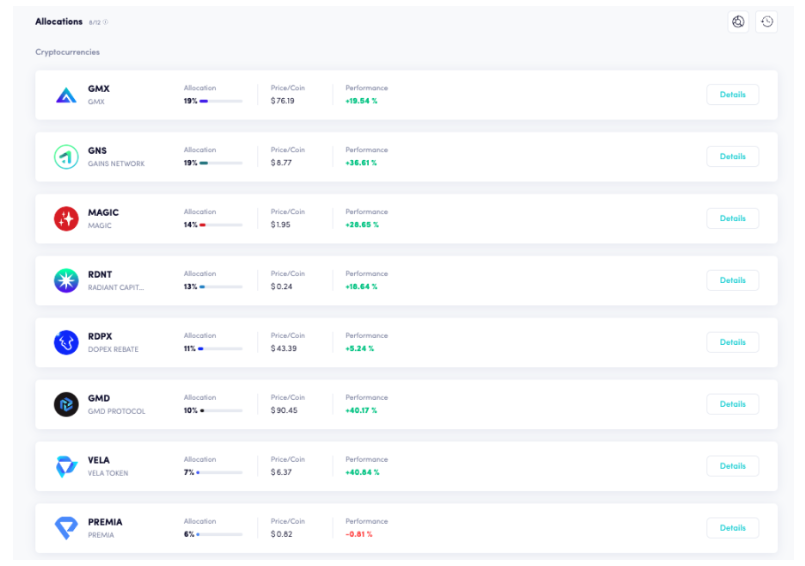The width and height of the screenshot is (805, 566).
Task: Click the RDNT 13% allocation bar
Action: 221,287
